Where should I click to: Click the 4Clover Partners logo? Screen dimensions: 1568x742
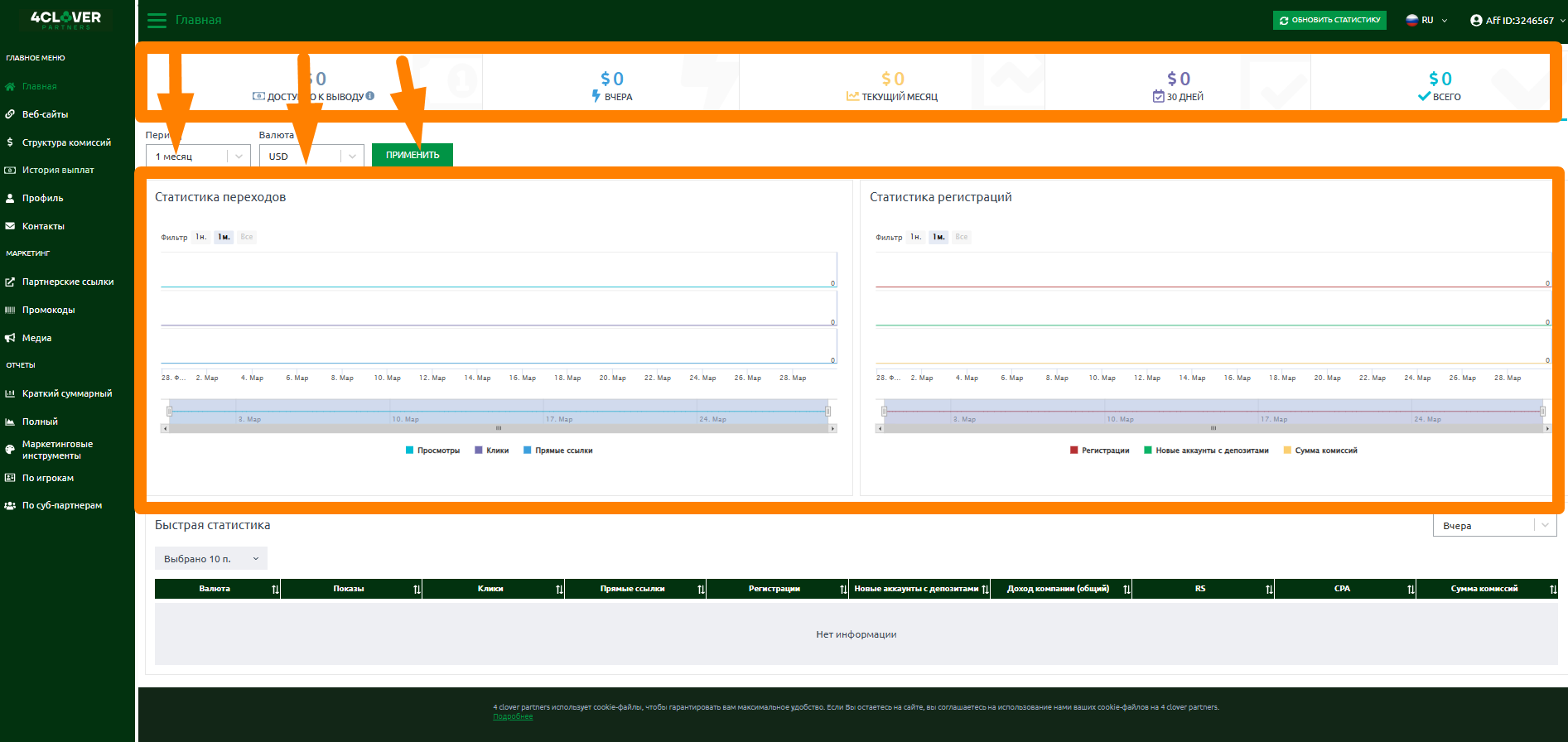66,20
